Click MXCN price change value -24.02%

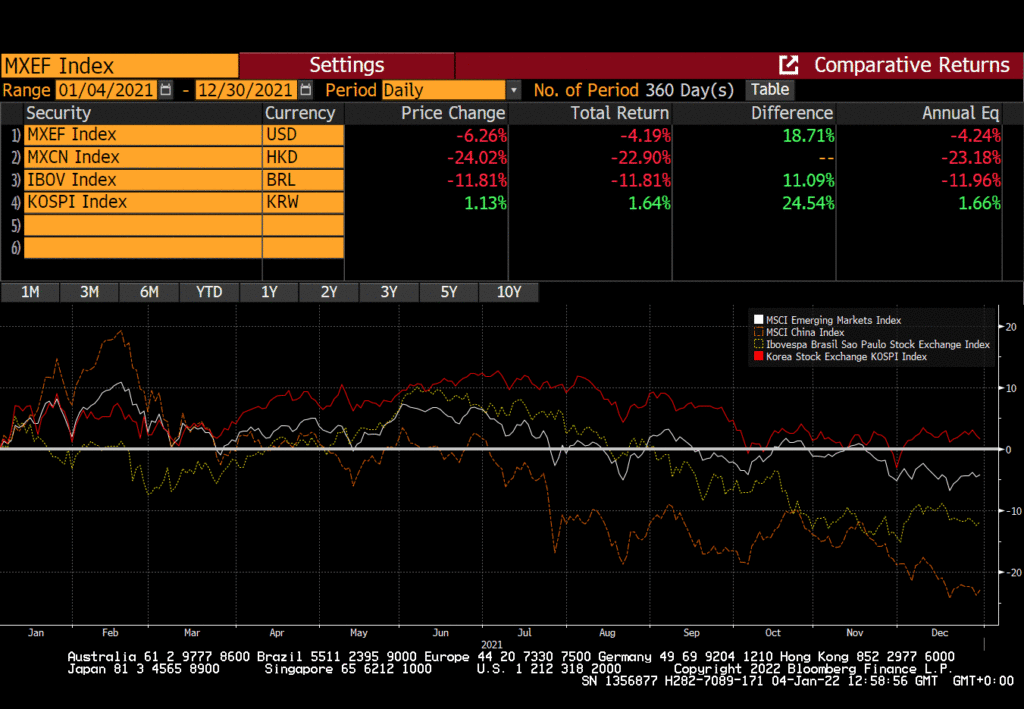[x=477, y=158]
